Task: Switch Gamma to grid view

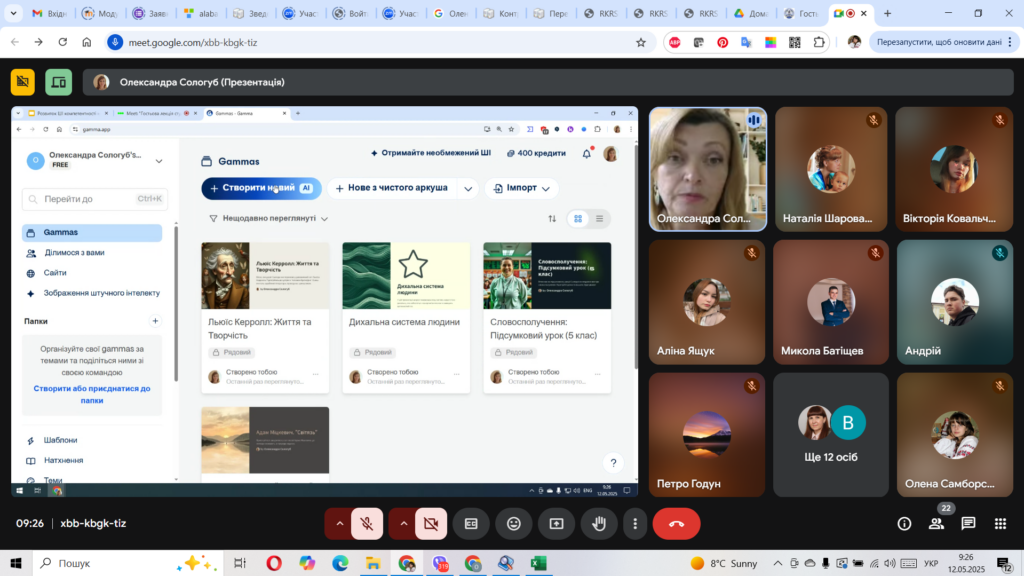Action: click(x=578, y=219)
